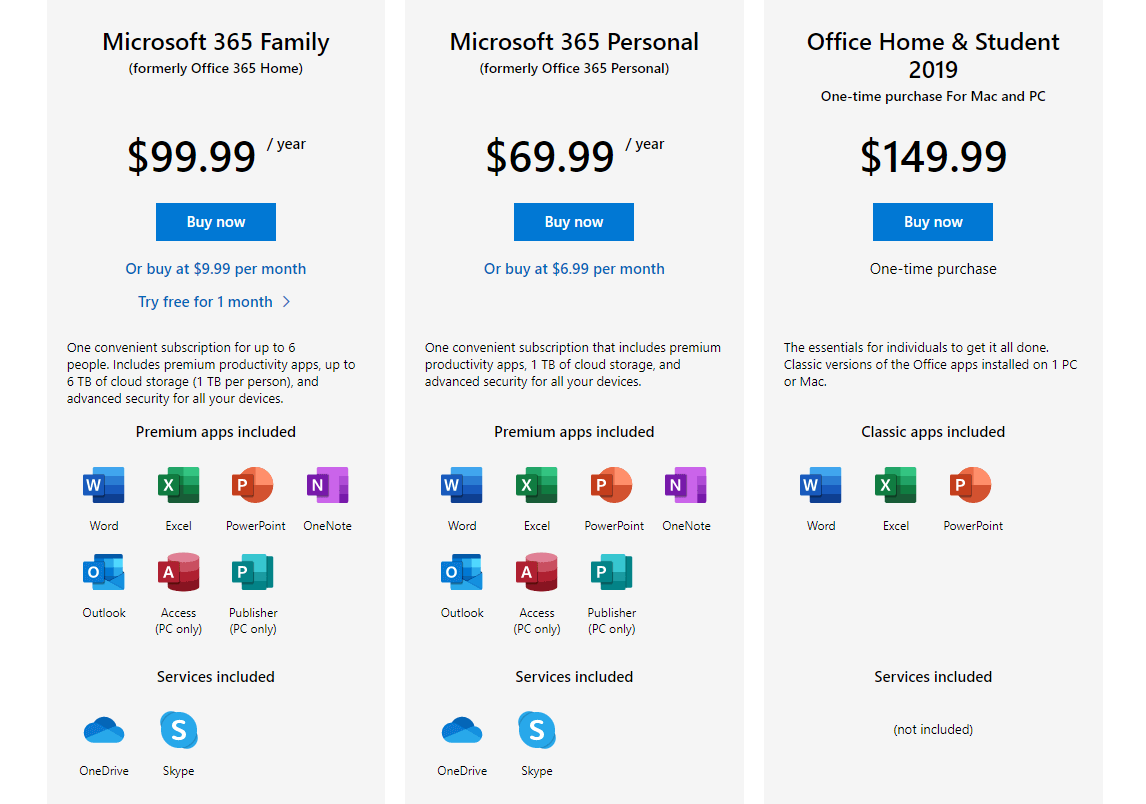Viewport: 1146px width, 804px height.
Task: Click Buy now for Office Home & Student 2019
Action: (x=932, y=221)
